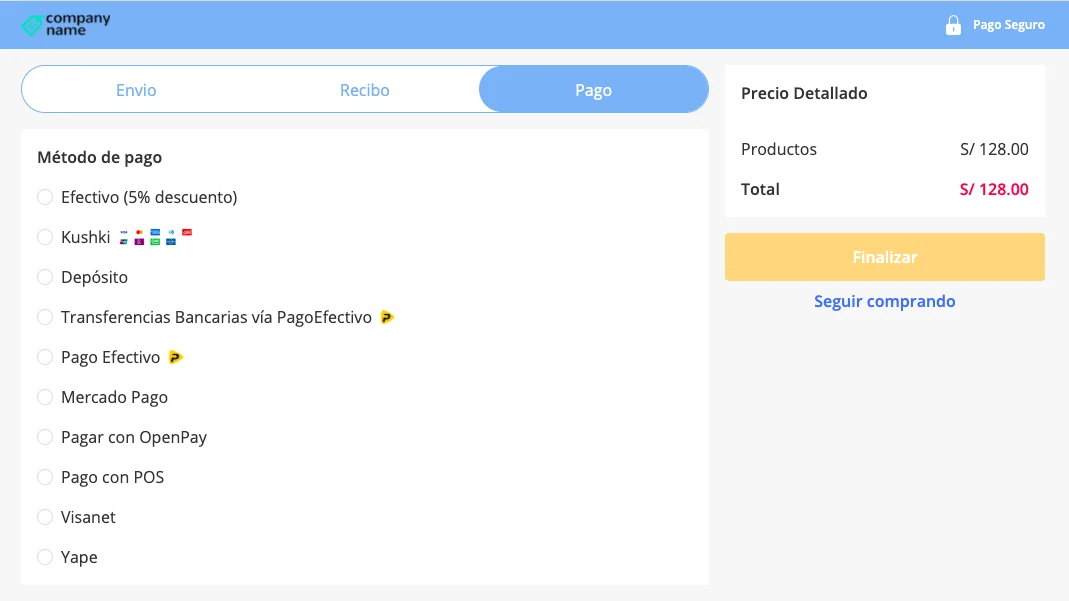Click PagoEfectivo icon beside Transferencias Bancarias
Screen dimensions: 1069x601
(x=387, y=318)
